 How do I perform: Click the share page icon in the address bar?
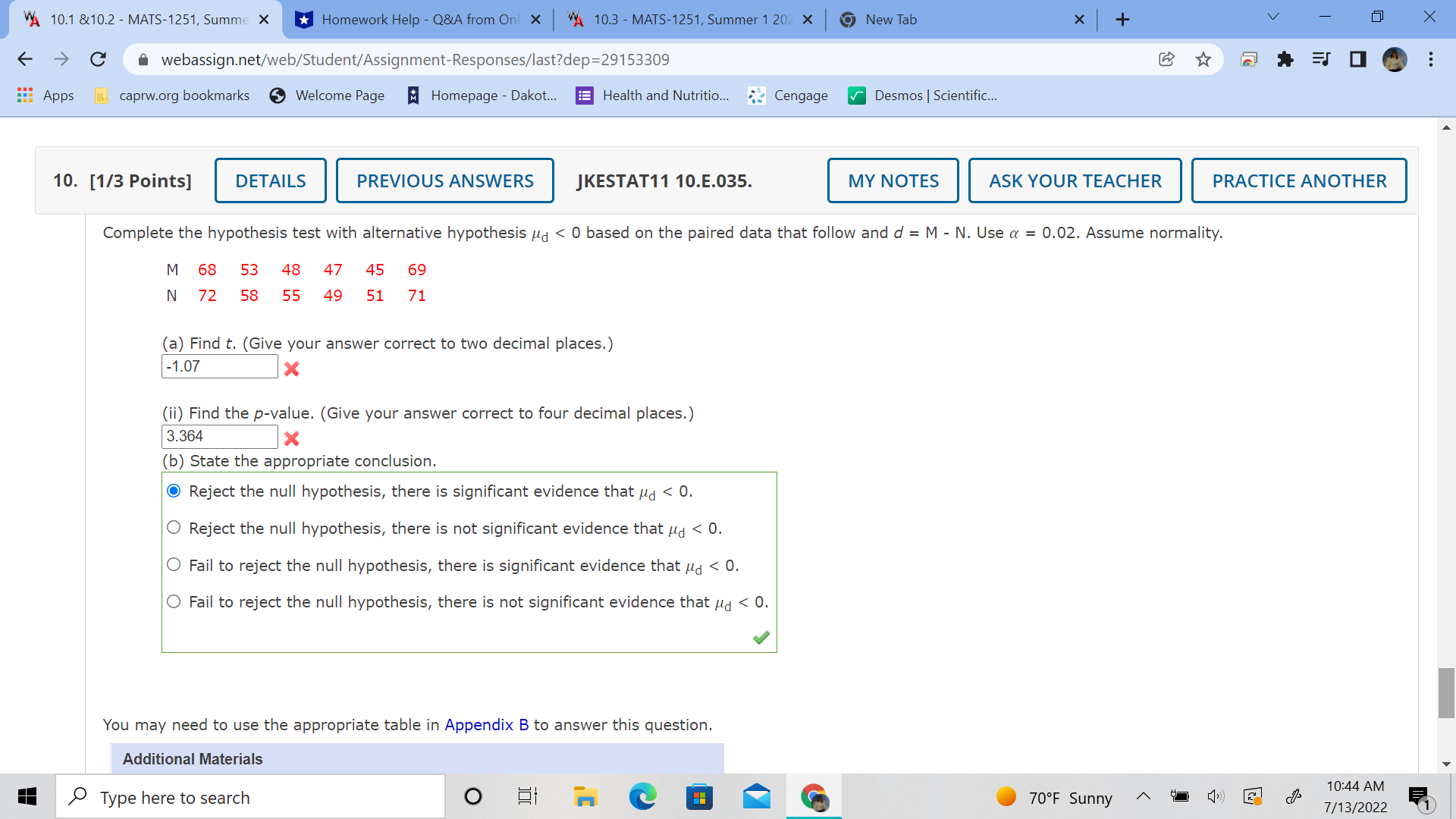1166,59
